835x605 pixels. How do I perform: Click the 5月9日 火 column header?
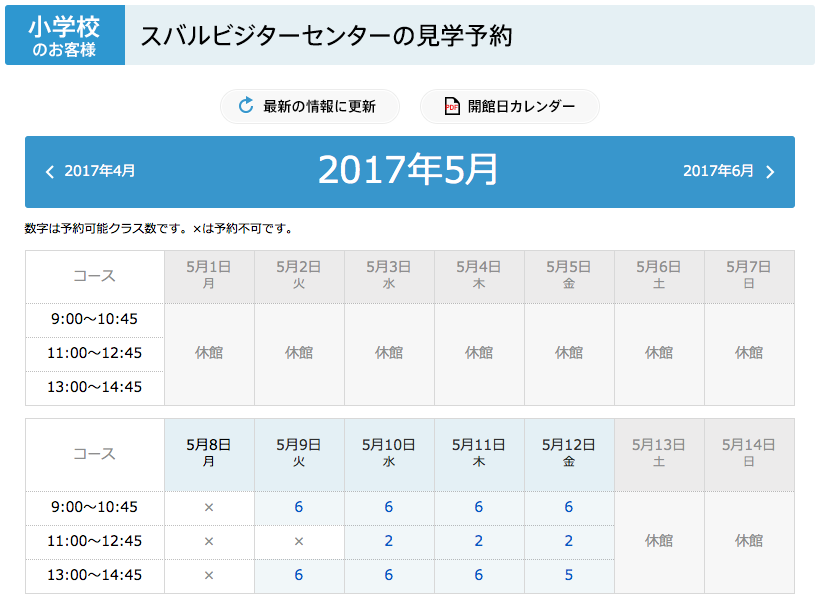[299, 454]
